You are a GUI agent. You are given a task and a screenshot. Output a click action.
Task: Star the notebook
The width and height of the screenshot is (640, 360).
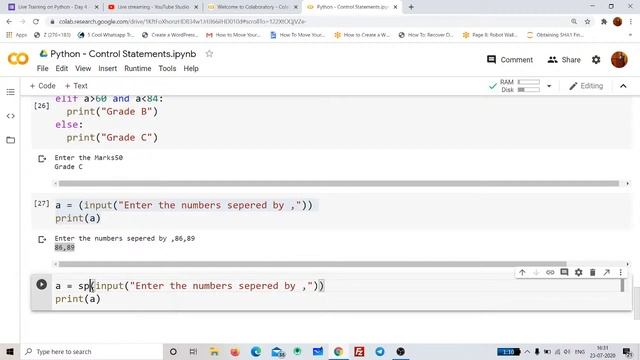click(x=209, y=54)
